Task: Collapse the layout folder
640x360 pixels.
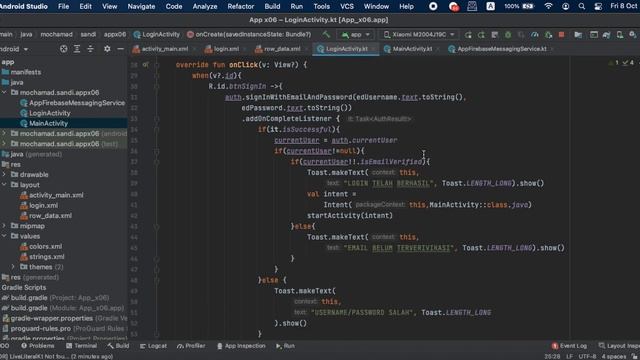Action: (4, 184)
